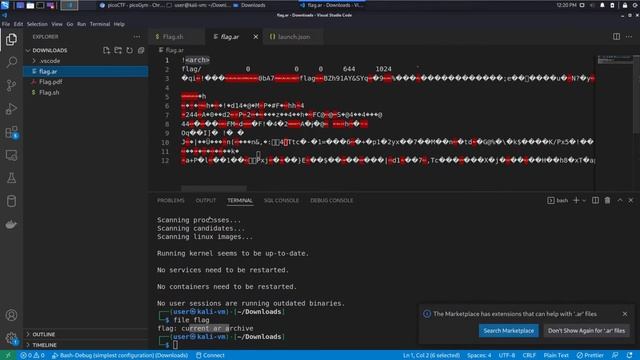Screen dimensions: 640x360
Task: Open the database SQL view icon
Action: click(11, 201)
